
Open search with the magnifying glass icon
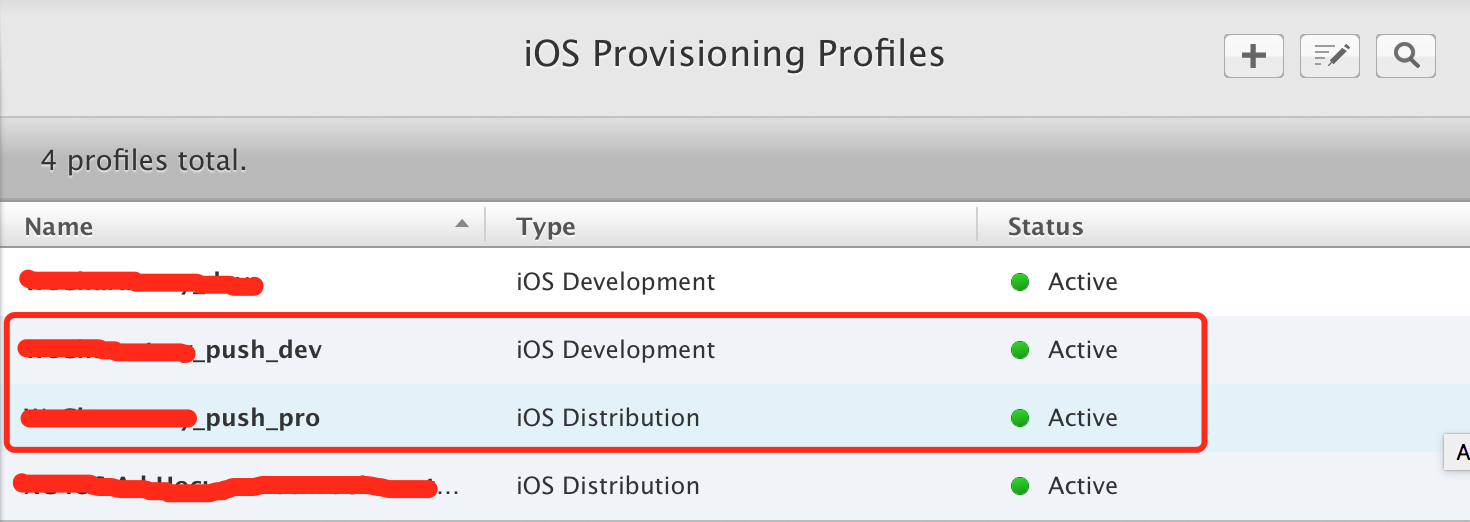(1406, 56)
